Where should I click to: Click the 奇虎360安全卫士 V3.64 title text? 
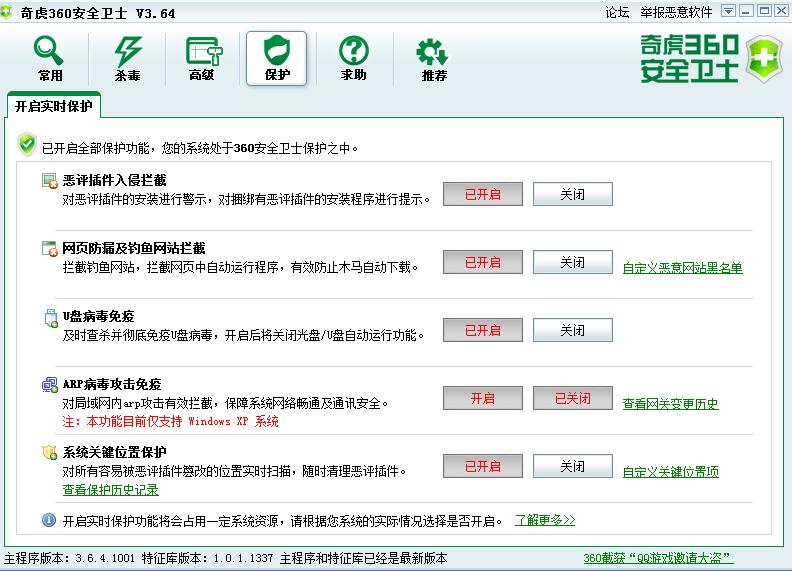point(98,13)
